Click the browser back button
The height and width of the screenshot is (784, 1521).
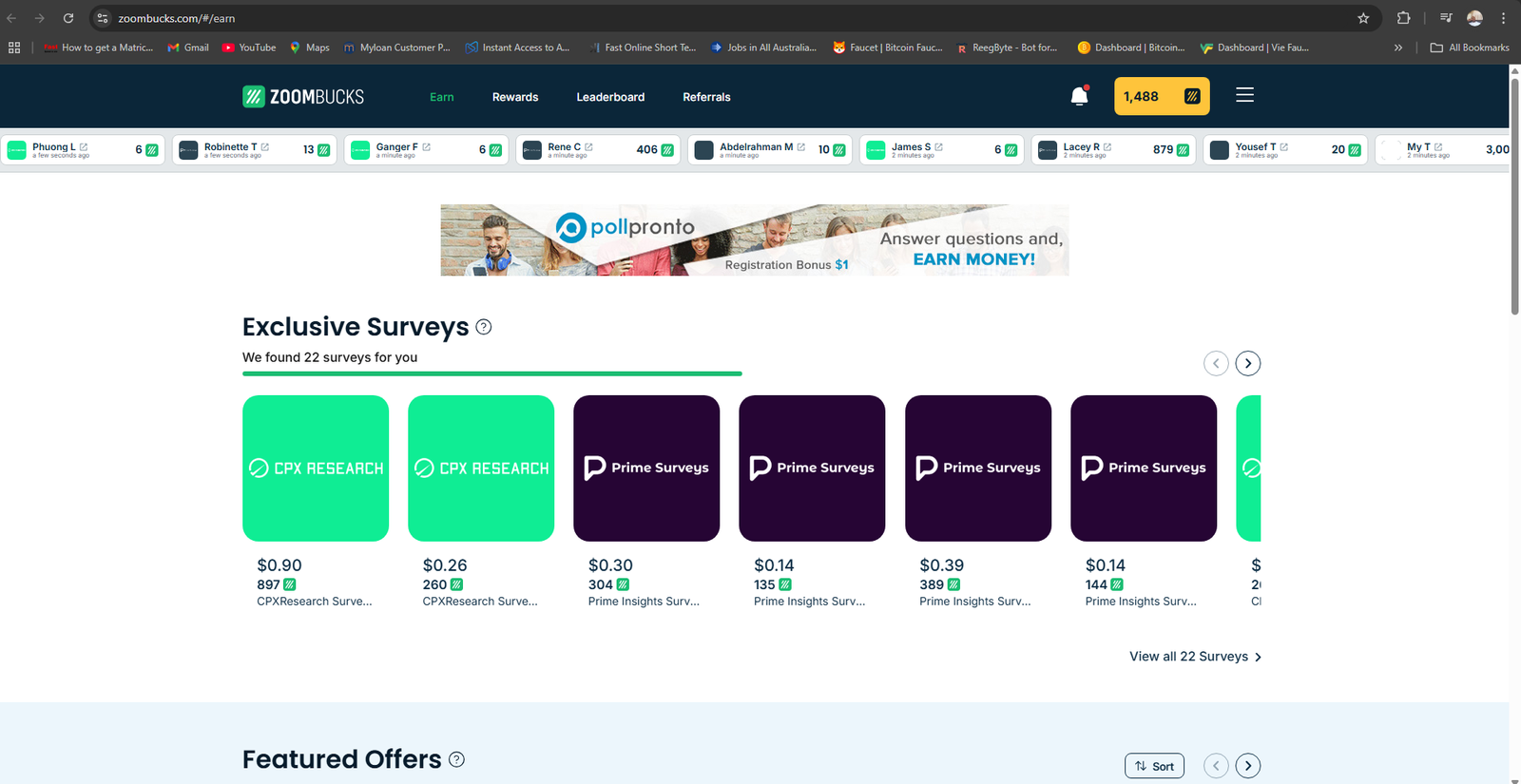click(x=12, y=18)
